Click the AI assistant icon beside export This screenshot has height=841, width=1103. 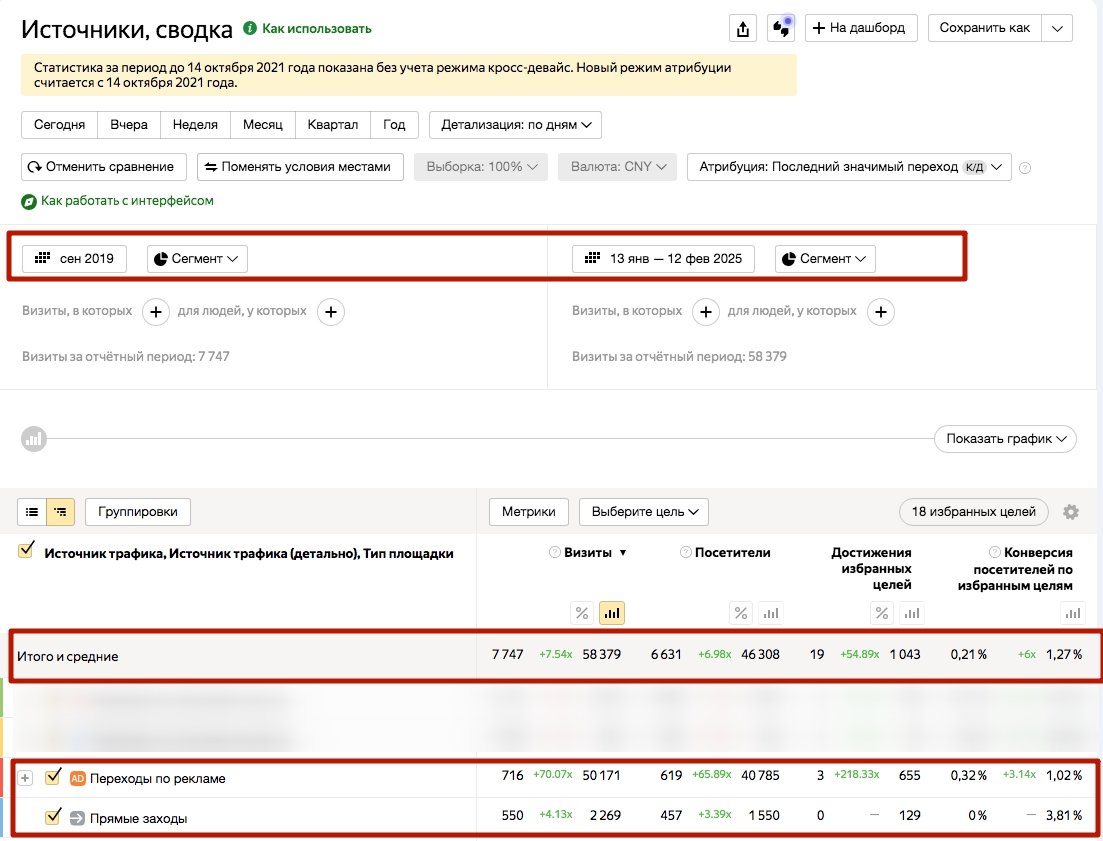coord(780,28)
